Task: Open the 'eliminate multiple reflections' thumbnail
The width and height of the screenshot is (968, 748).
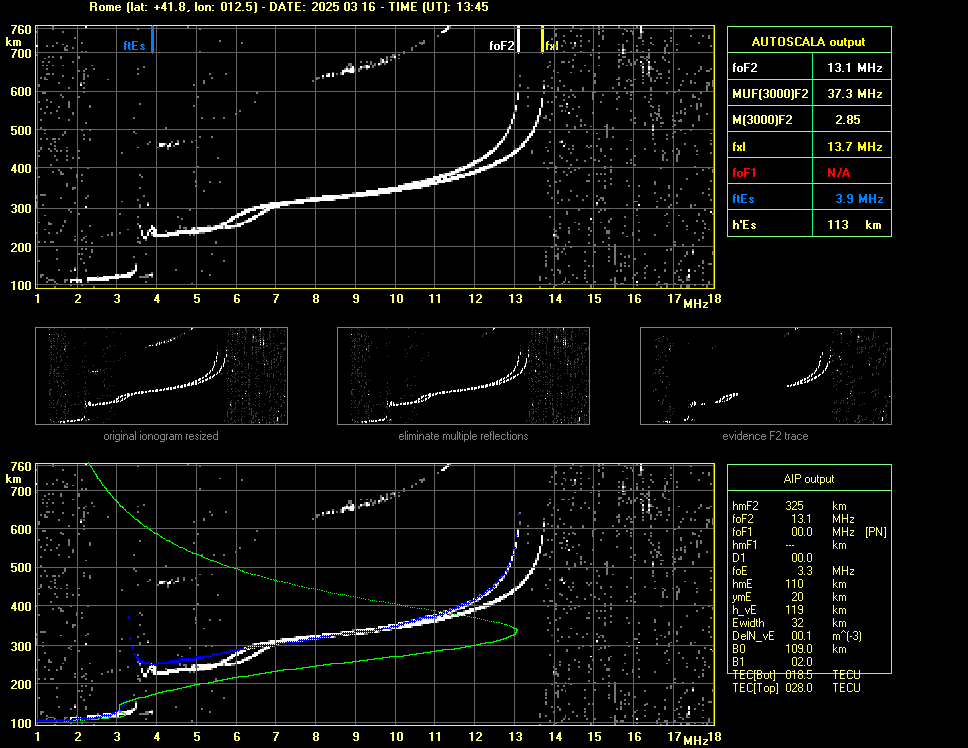Action: 463,376
